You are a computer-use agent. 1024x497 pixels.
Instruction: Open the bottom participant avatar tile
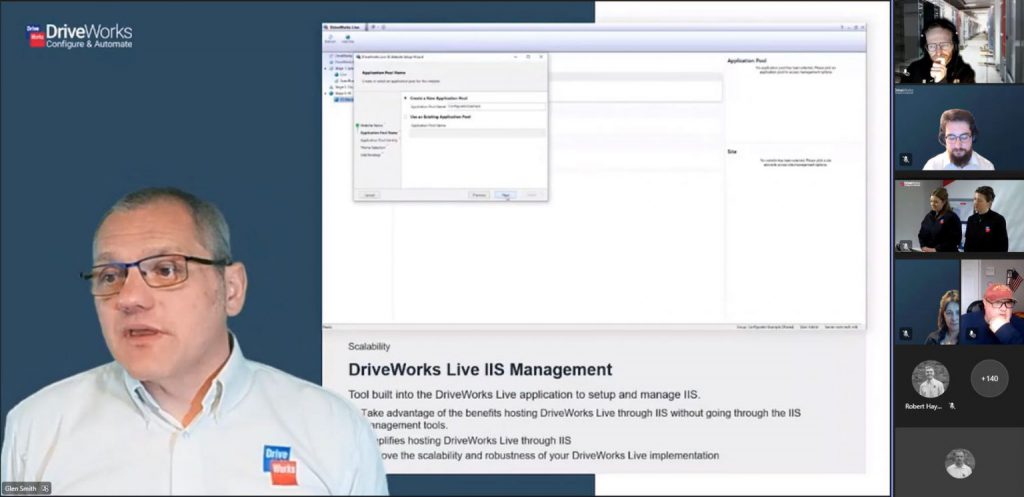point(959,463)
